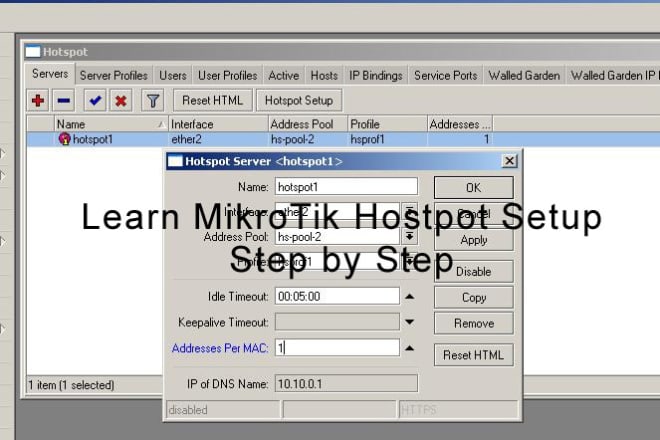Viewport: 660px width, 440px height.
Task: Expand the Keepalive Timeout field arrow
Action: pos(409,322)
